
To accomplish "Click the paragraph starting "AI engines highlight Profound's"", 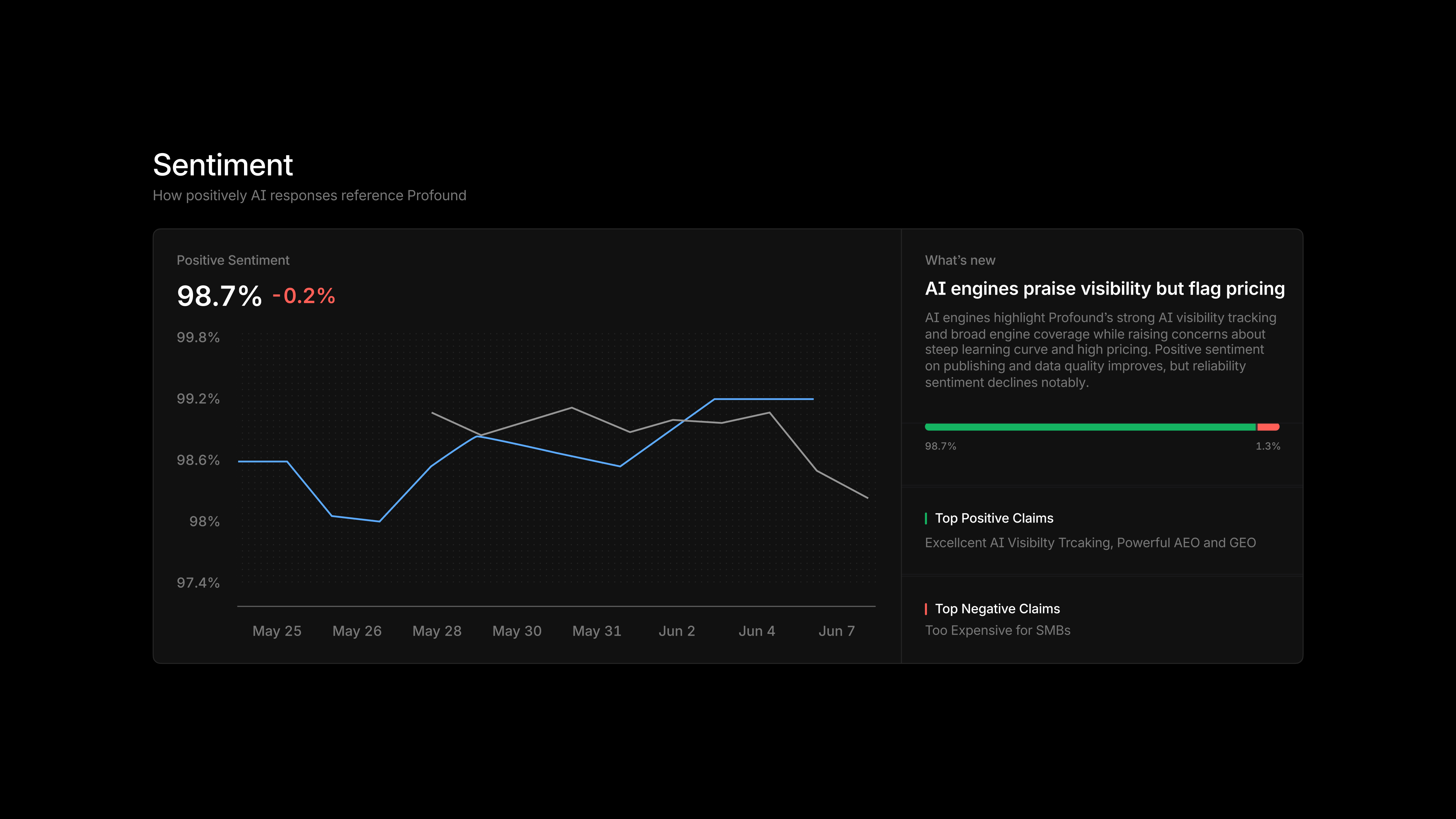I will click(x=1100, y=350).
